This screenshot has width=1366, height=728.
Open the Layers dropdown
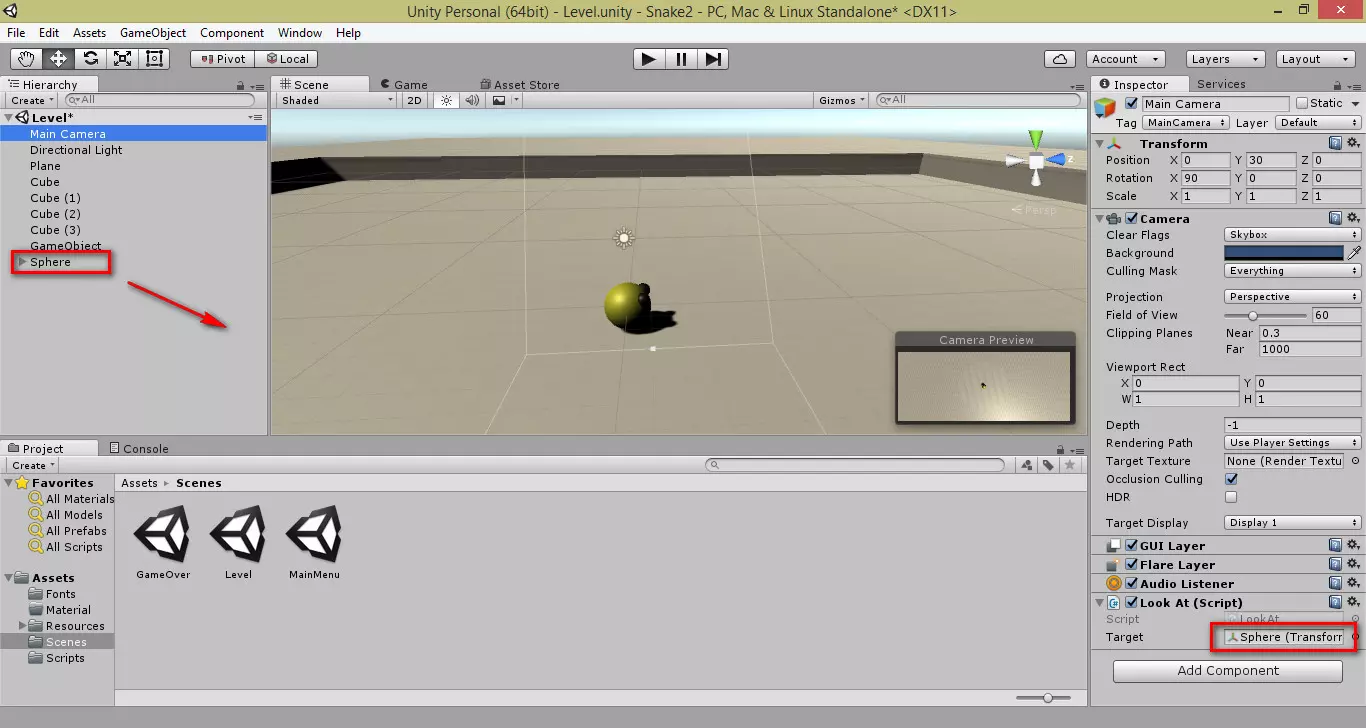click(x=1224, y=59)
